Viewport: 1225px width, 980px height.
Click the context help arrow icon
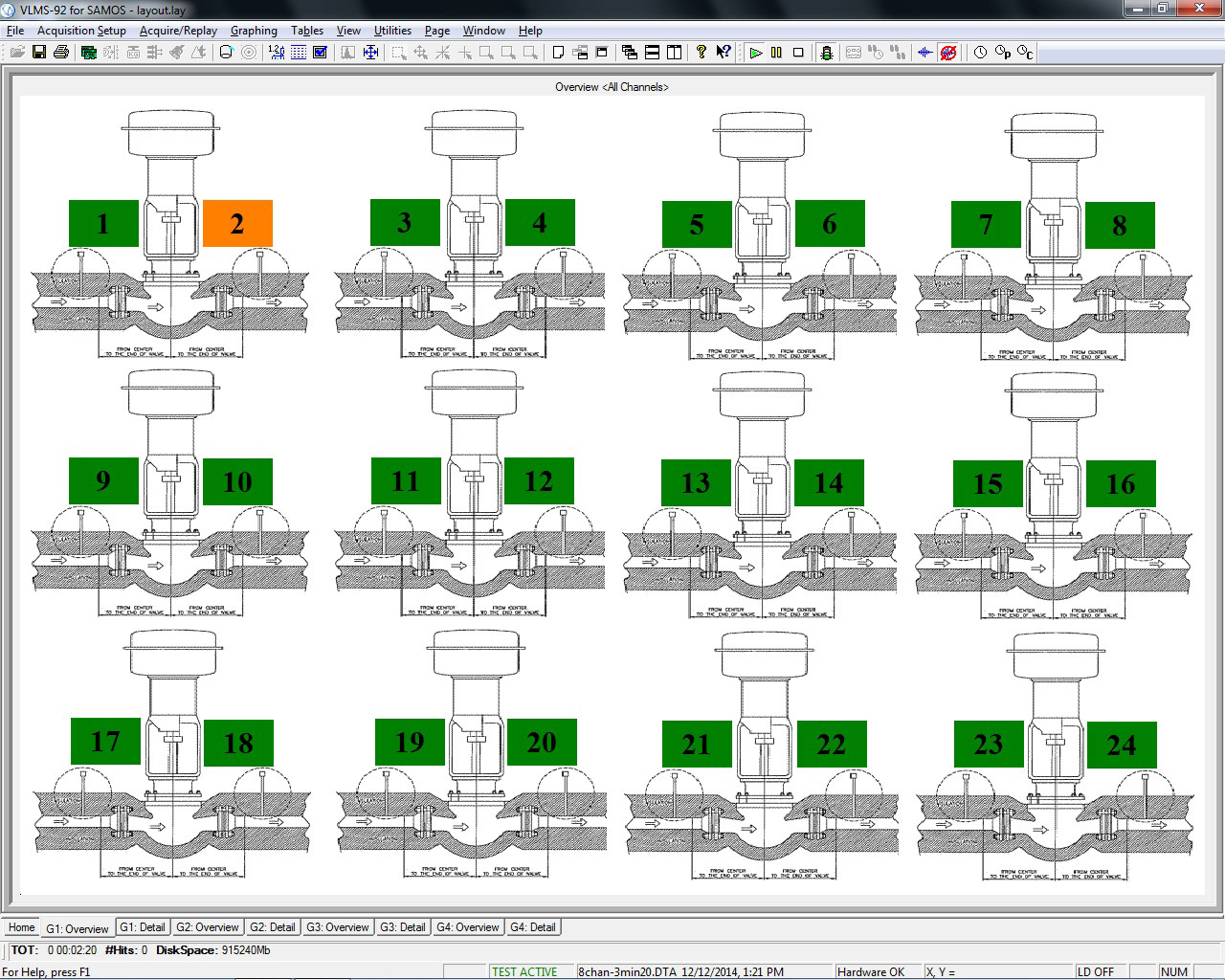pyautogui.click(x=724, y=53)
